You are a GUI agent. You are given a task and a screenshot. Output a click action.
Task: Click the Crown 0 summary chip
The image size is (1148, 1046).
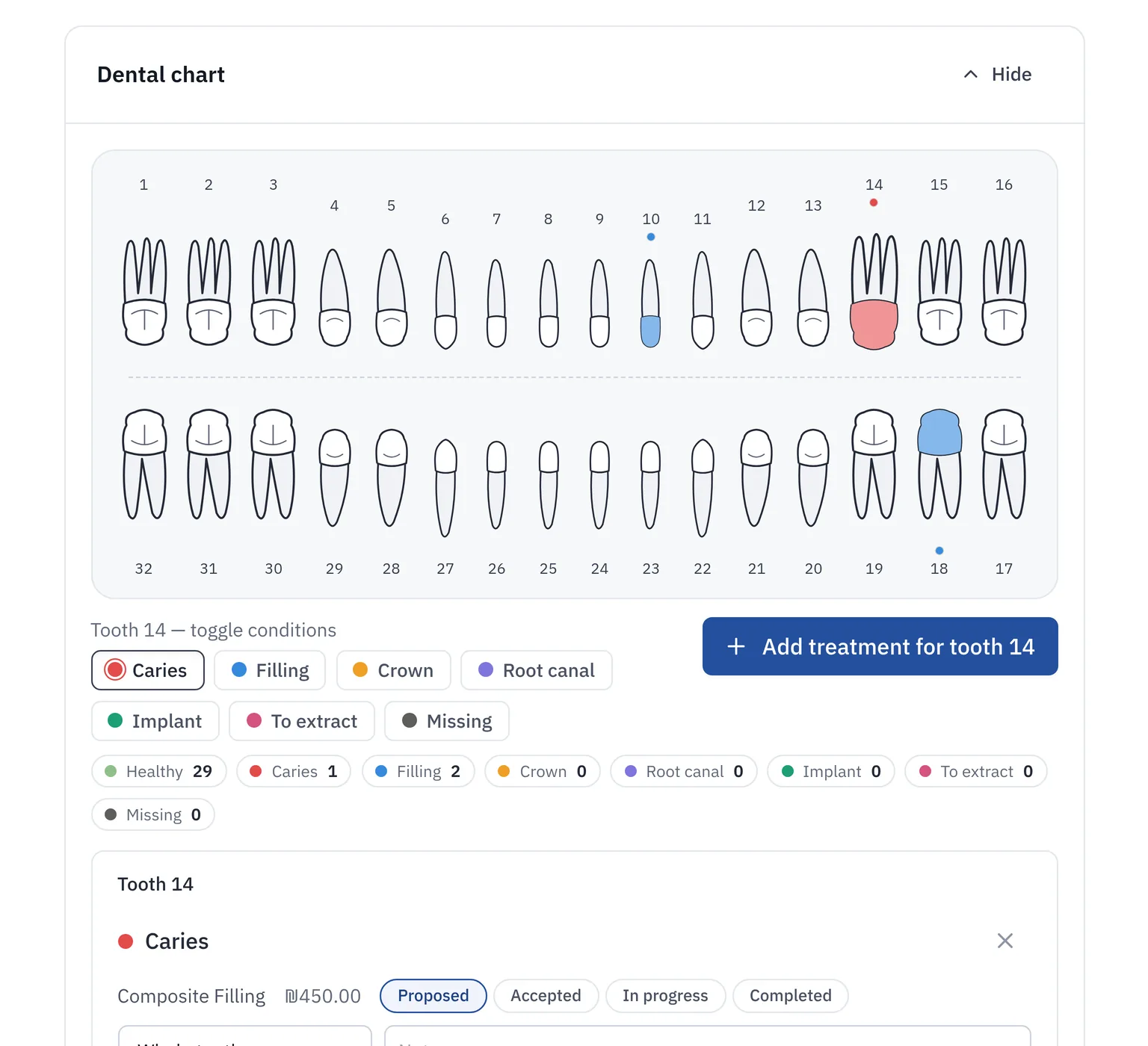tap(543, 772)
